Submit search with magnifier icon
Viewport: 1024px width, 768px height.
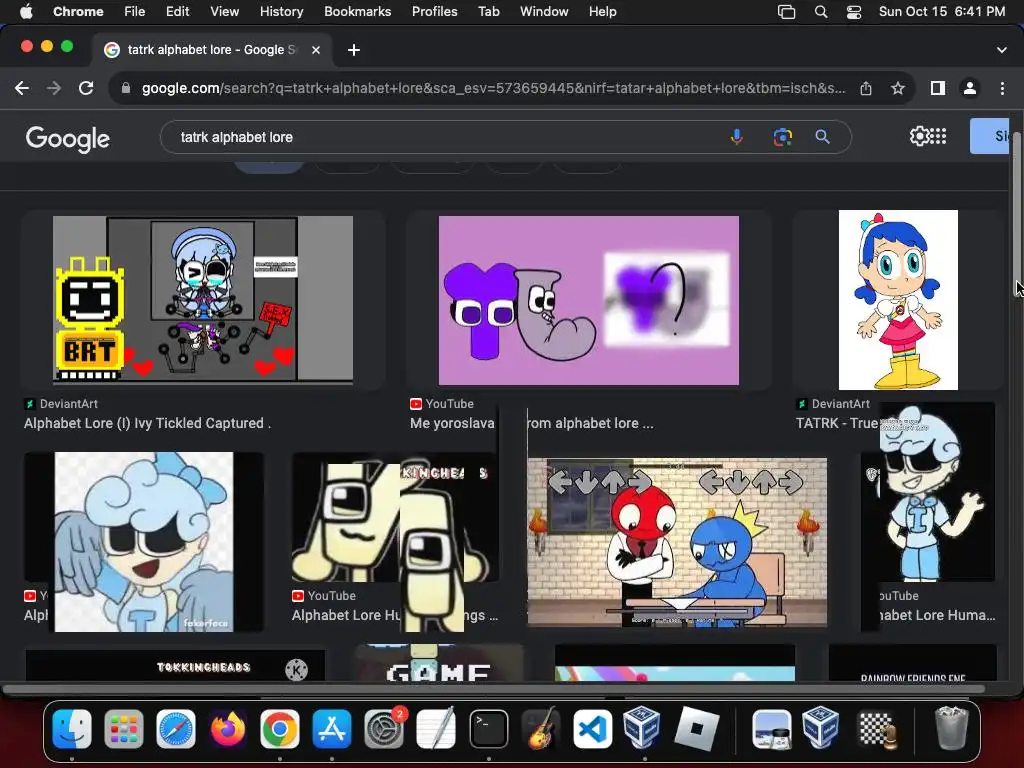(x=822, y=137)
